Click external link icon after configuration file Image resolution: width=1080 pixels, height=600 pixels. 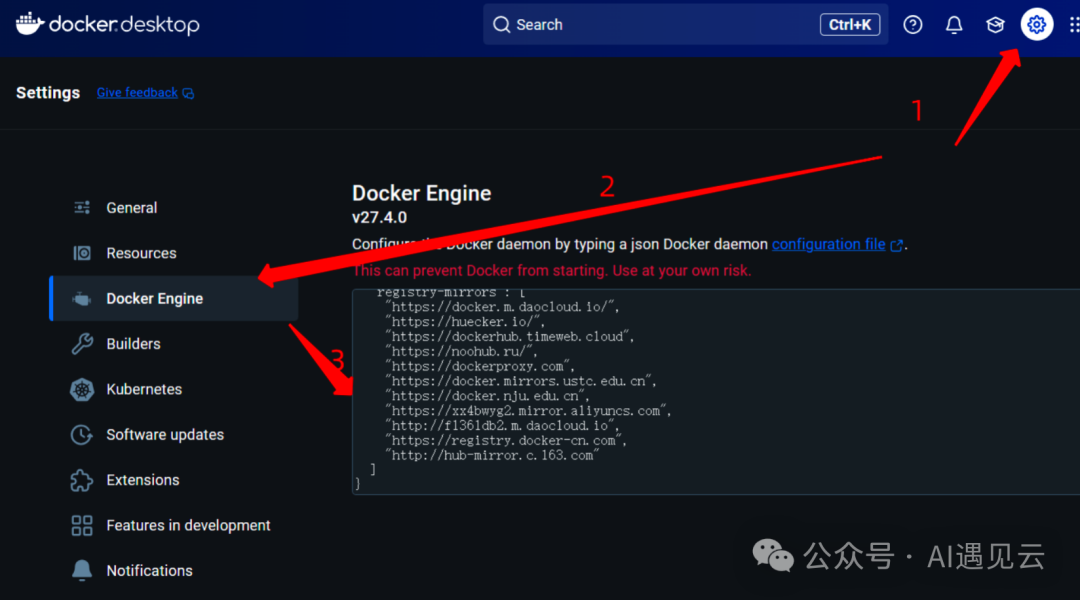[x=896, y=245]
